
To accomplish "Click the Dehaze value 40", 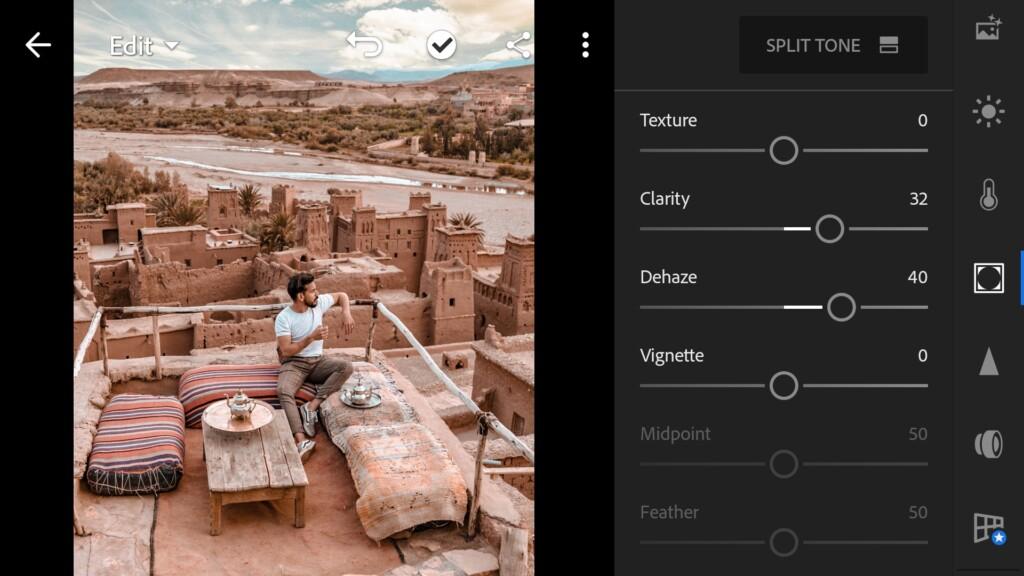I will coord(917,277).
